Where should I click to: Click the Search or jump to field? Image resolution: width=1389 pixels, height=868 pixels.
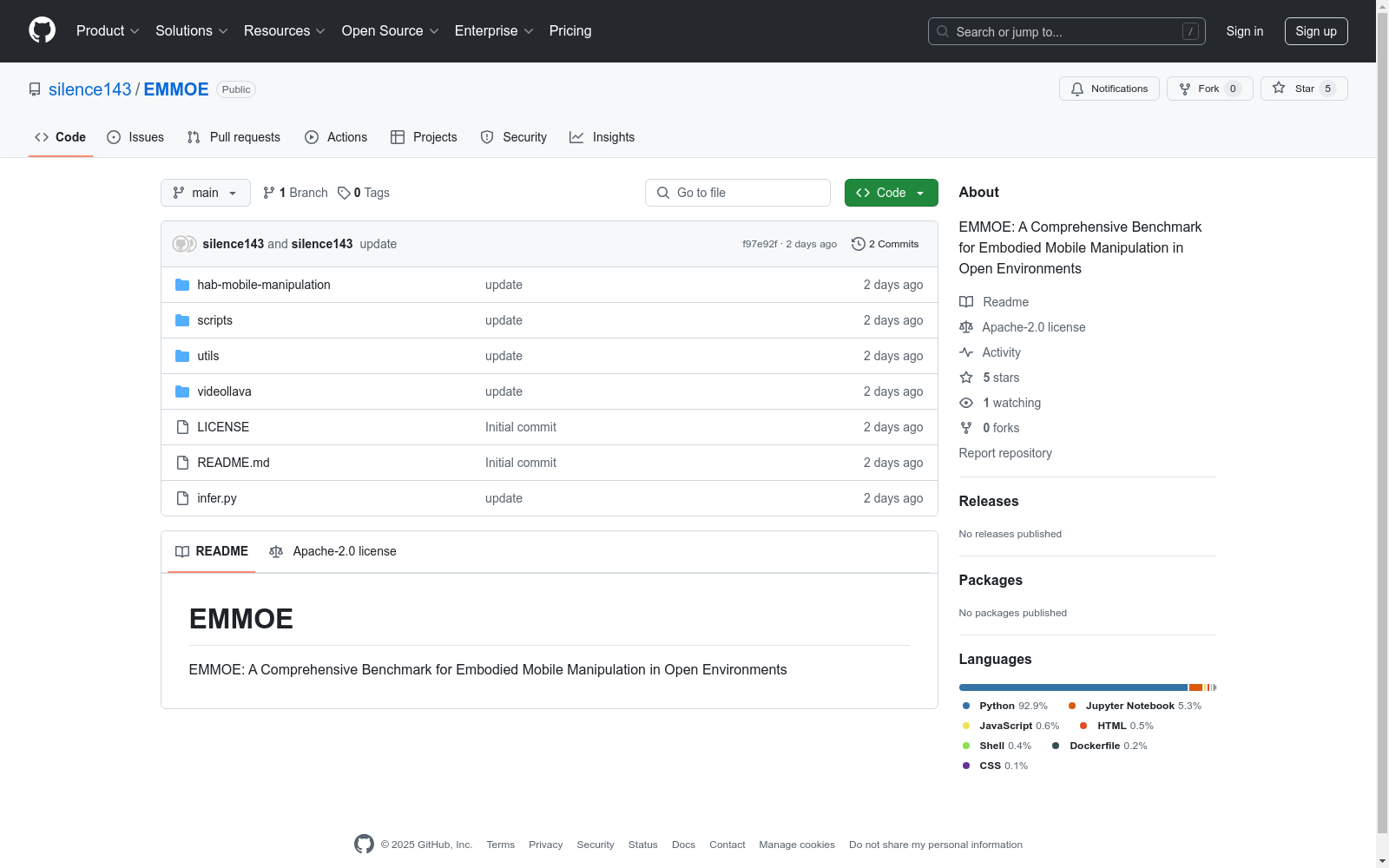click(x=1067, y=31)
